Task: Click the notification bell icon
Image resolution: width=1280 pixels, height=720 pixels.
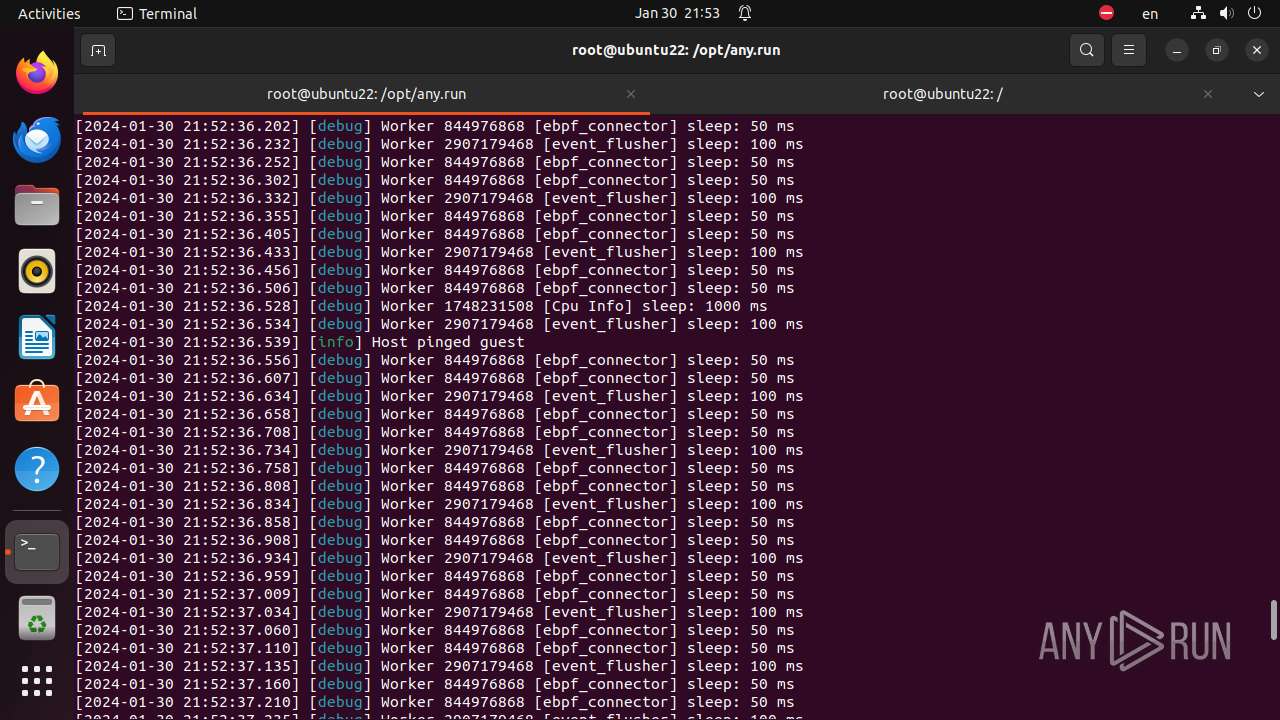Action: coord(745,13)
